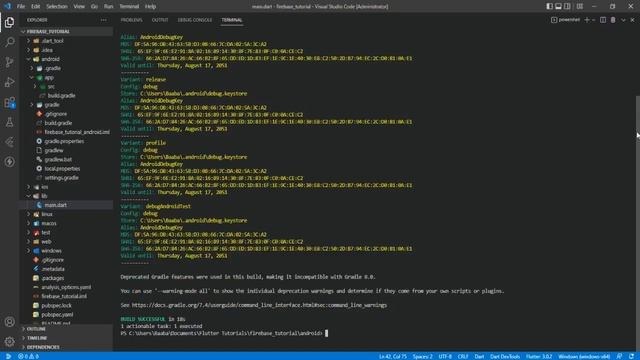This screenshot has height=360, width=640.
Task: Toggle primary side bar layout icon
Action: pos(549,7)
